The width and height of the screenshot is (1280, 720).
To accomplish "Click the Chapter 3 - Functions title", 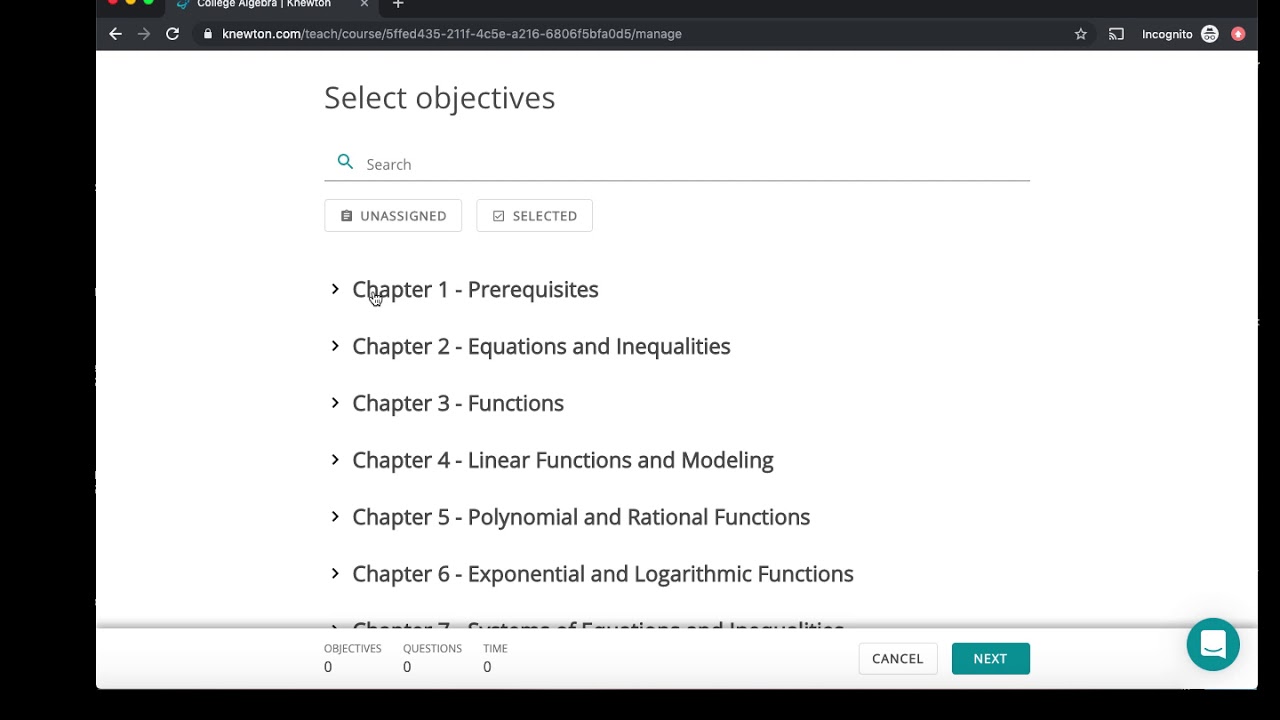I will (x=458, y=403).
